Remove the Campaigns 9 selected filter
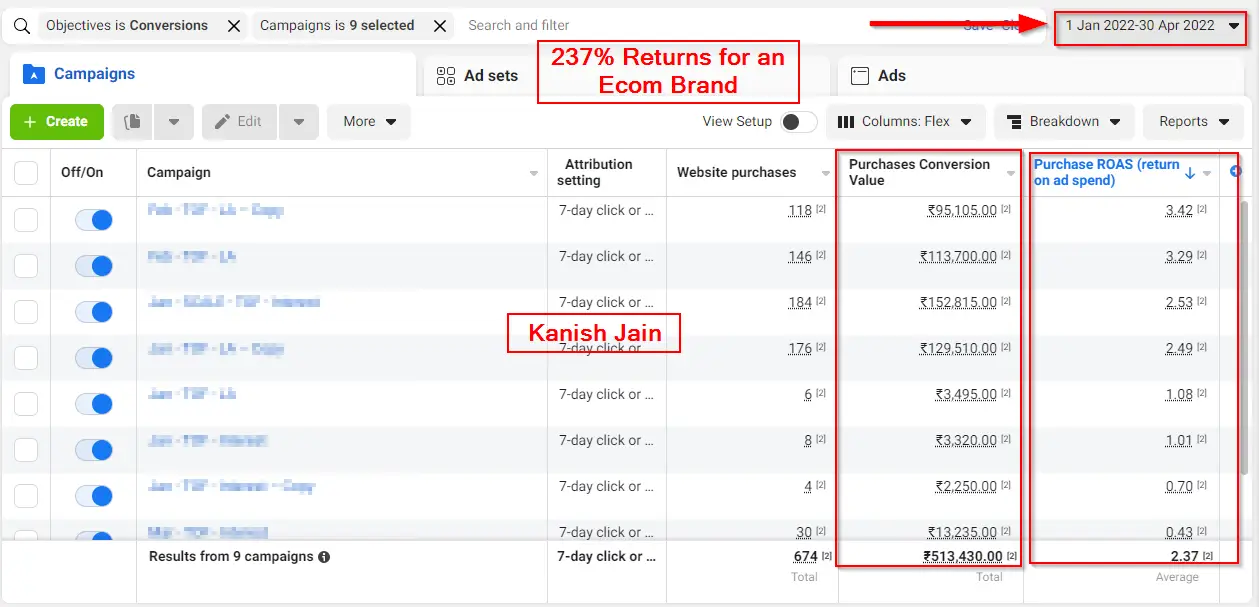Screen dimensions: 1259x607 [x=439, y=26]
